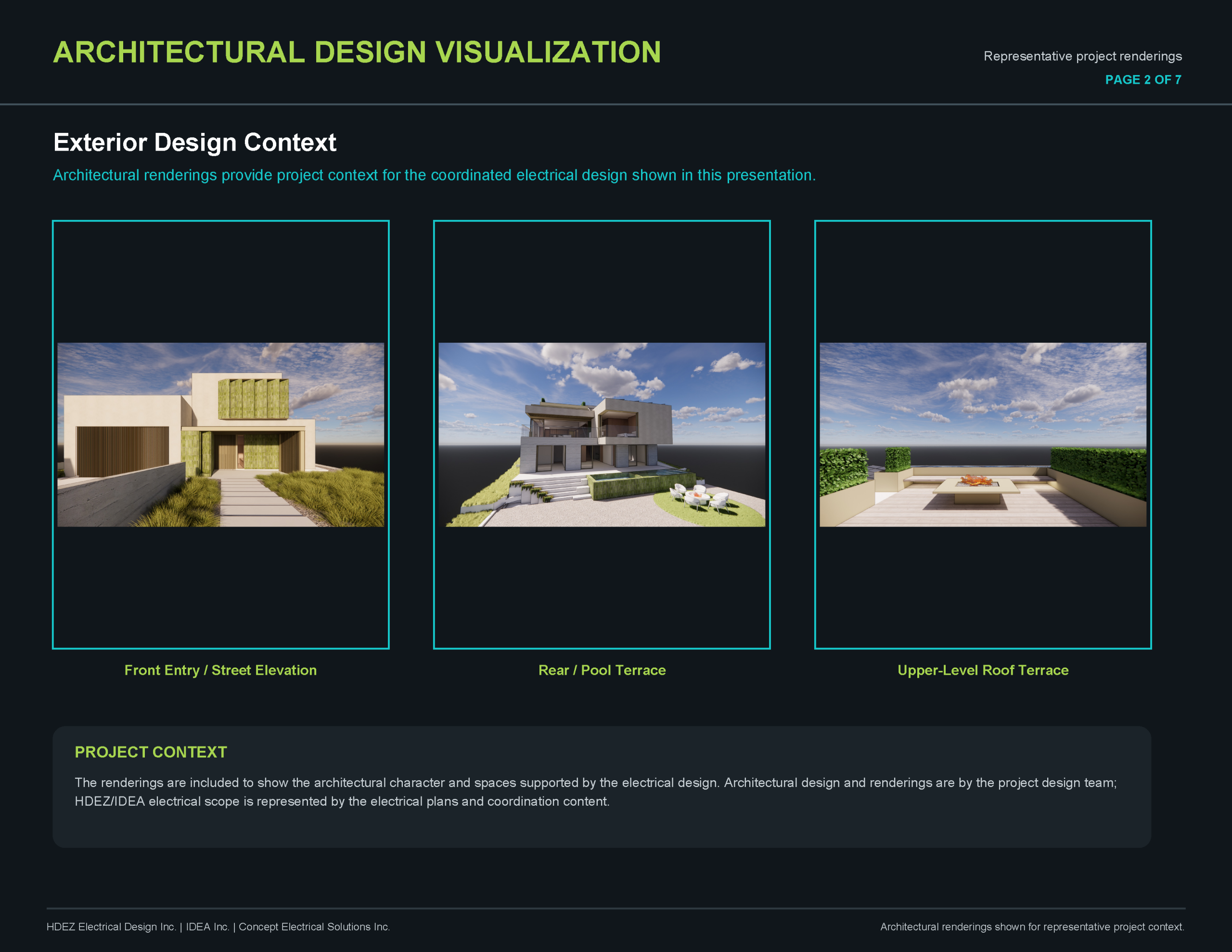Open the Upper-Level Roof Terrace rendering
Screen dimensions: 1232x952
(983, 435)
